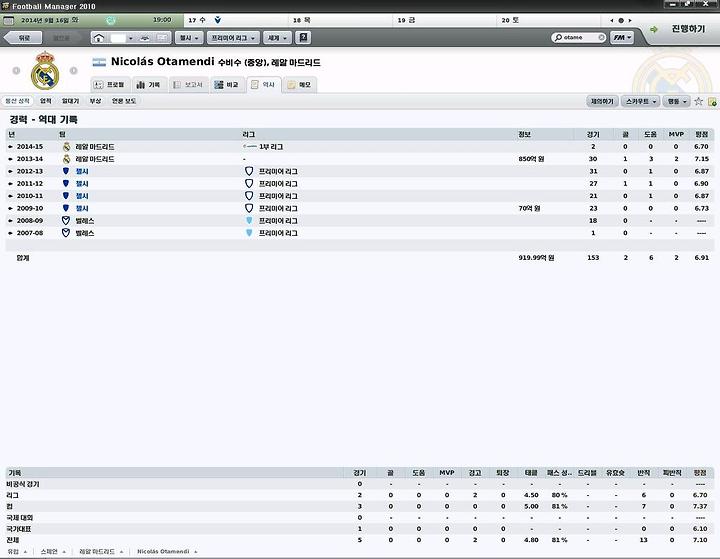Open the 기록 tab with the bar-chart icon
Screen dimensions: 720x559
click(x=148, y=85)
